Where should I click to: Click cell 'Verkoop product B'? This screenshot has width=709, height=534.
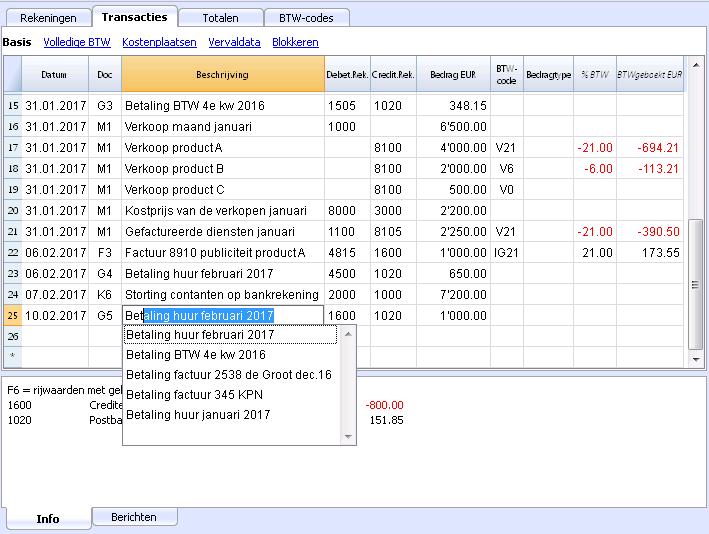pos(223,169)
